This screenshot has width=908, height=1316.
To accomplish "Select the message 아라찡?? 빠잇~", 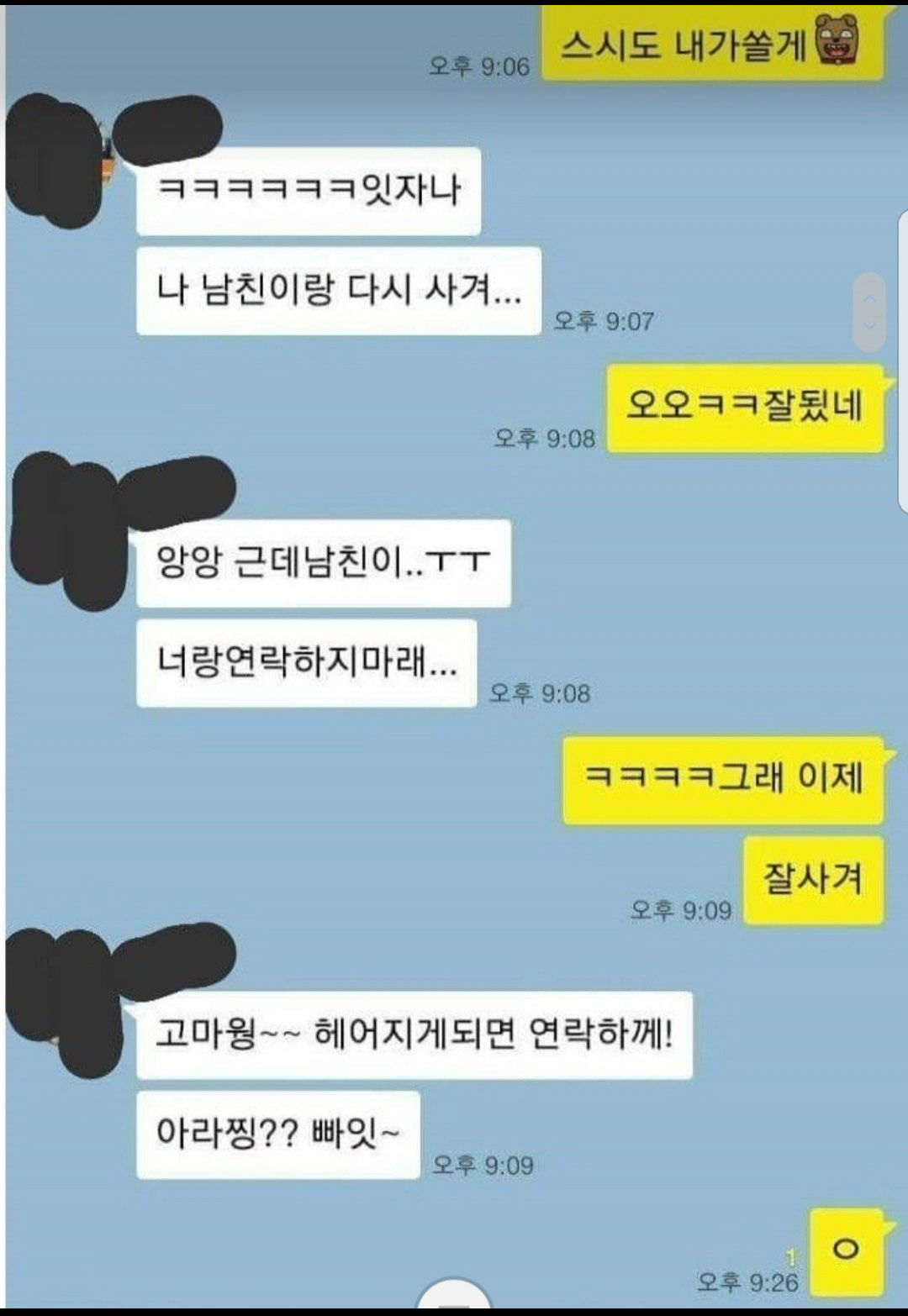I will pyautogui.click(x=278, y=1134).
